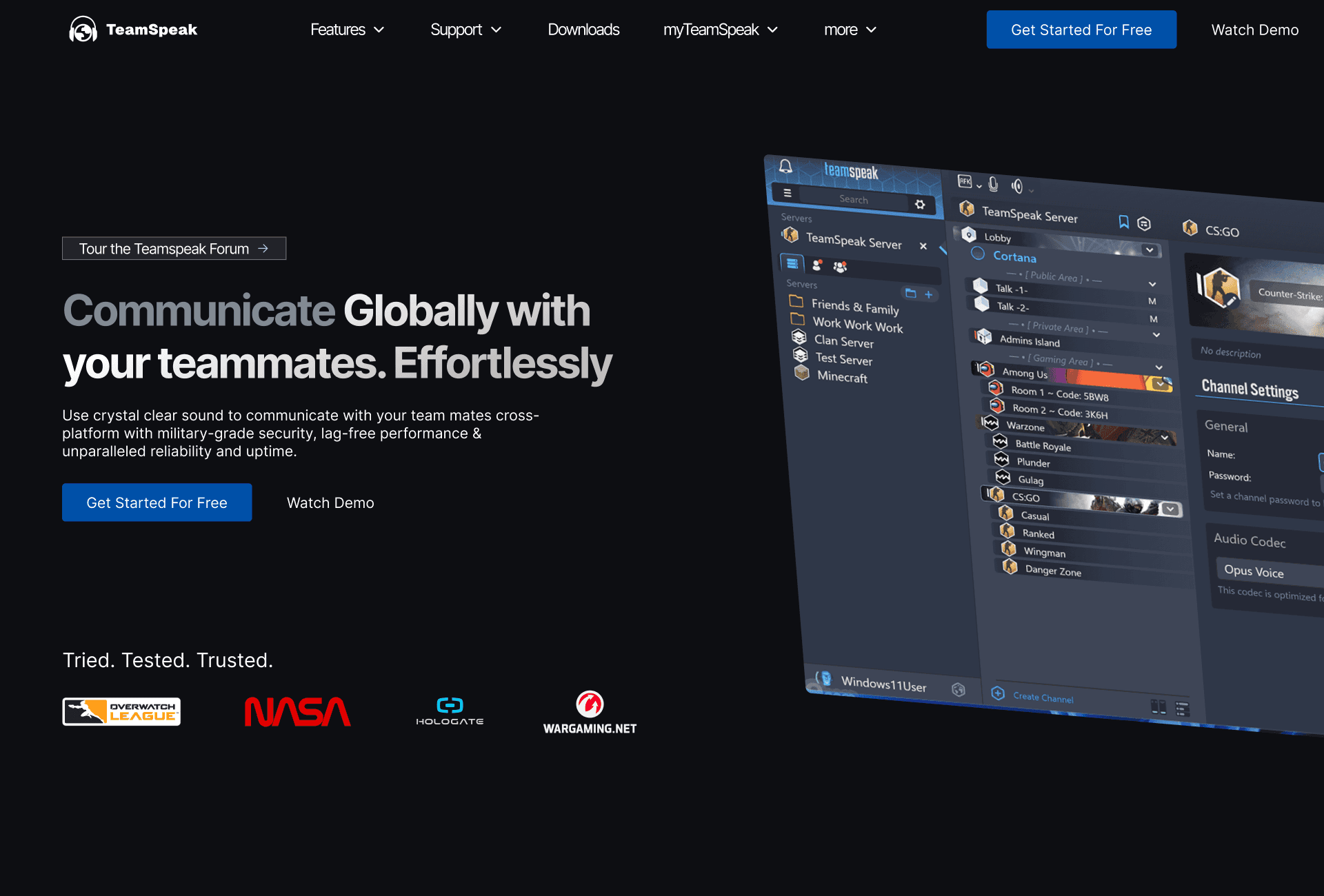Click the TeamSpeak logo in header
The width and height of the screenshot is (1324, 896).
click(x=133, y=30)
